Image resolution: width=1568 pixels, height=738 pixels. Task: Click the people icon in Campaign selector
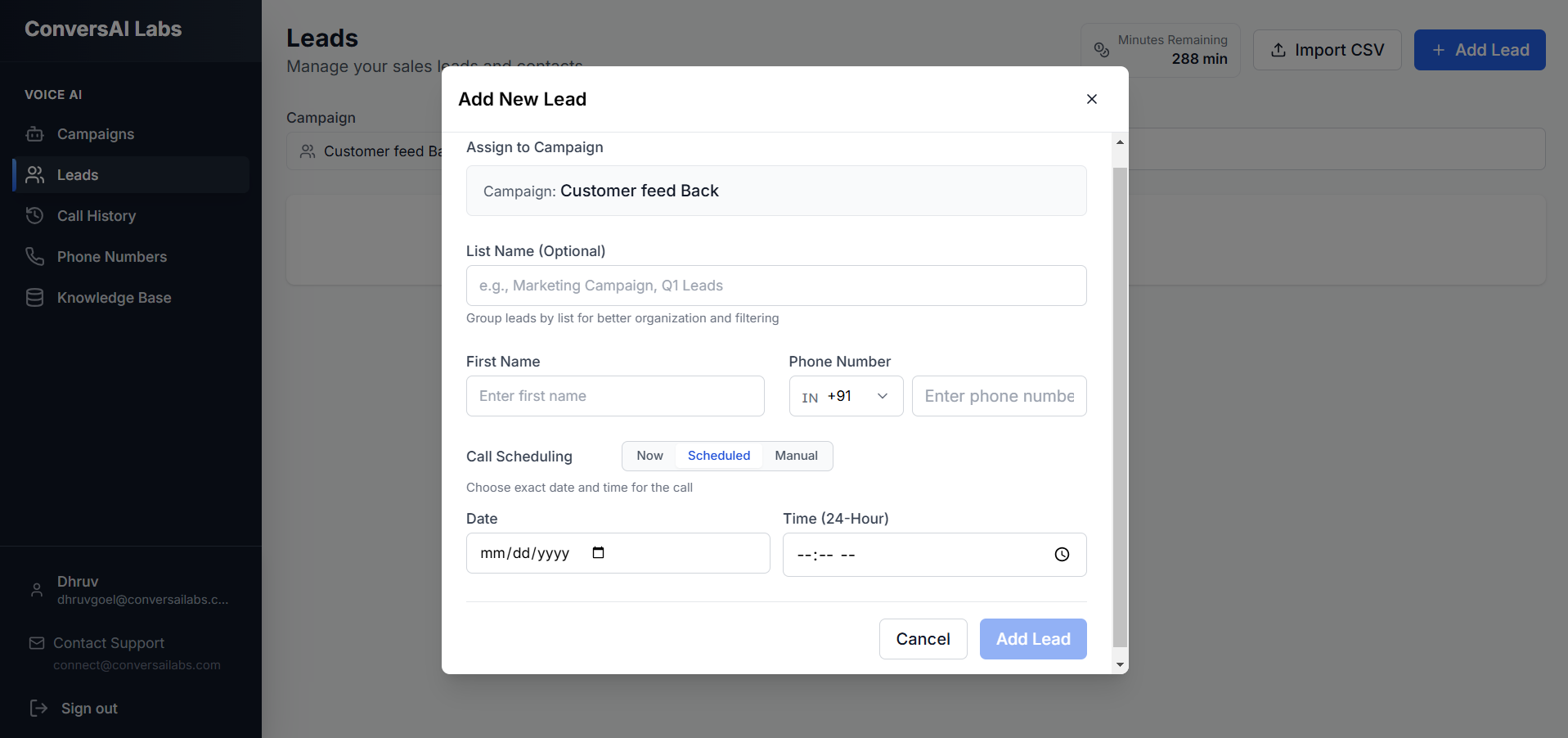pyautogui.click(x=308, y=151)
